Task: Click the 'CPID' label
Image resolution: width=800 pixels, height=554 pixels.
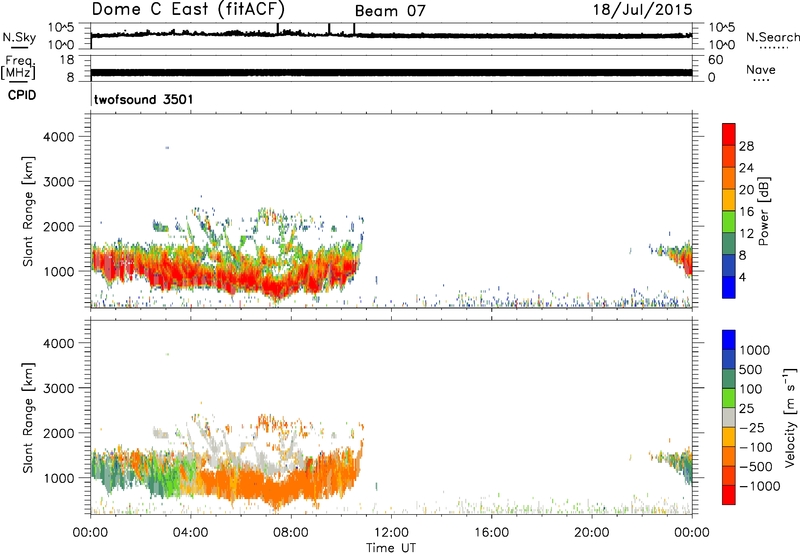Action: tap(21, 95)
